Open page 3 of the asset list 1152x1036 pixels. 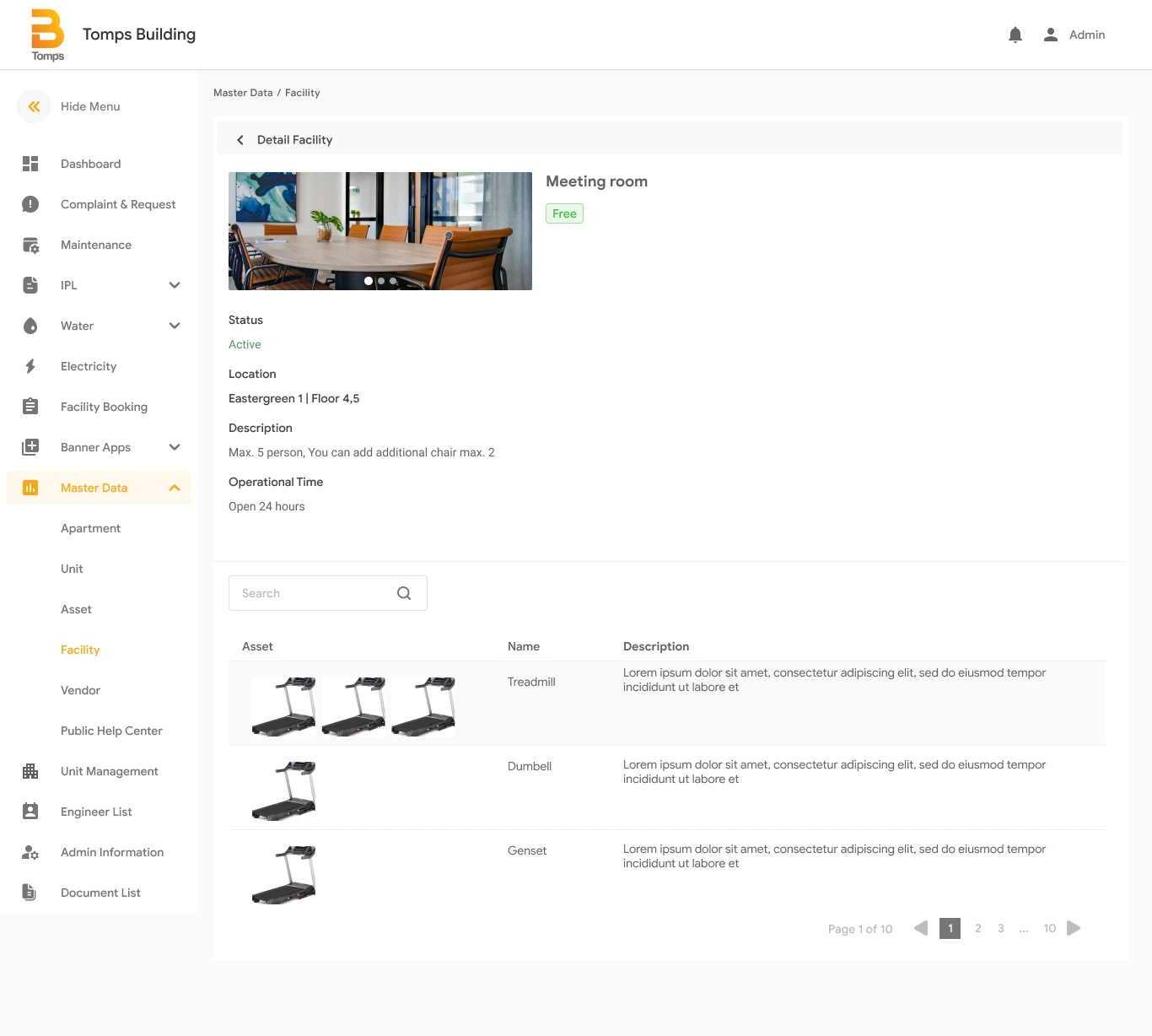(x=1000, y=928)
